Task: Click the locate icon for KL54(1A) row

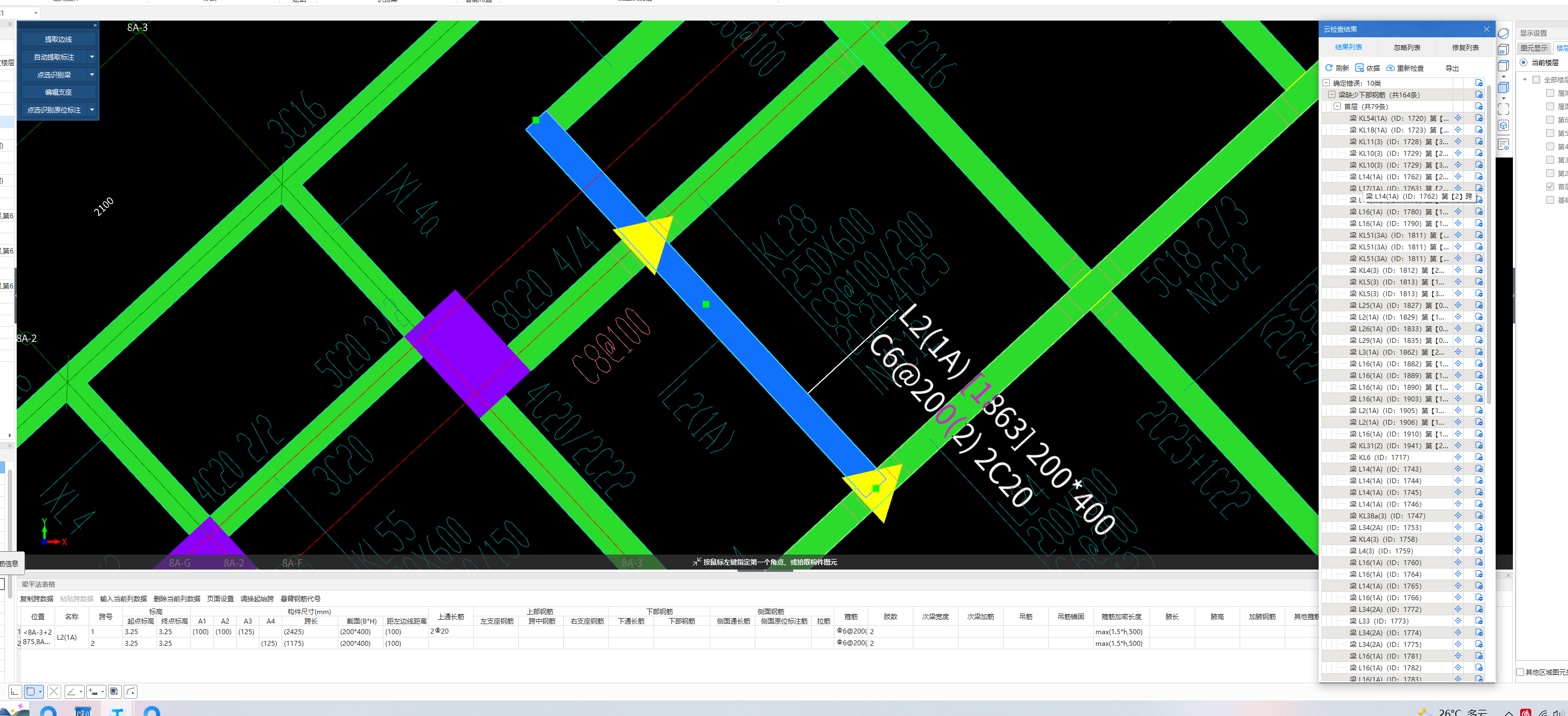Action: click(x=1458, y=118)
